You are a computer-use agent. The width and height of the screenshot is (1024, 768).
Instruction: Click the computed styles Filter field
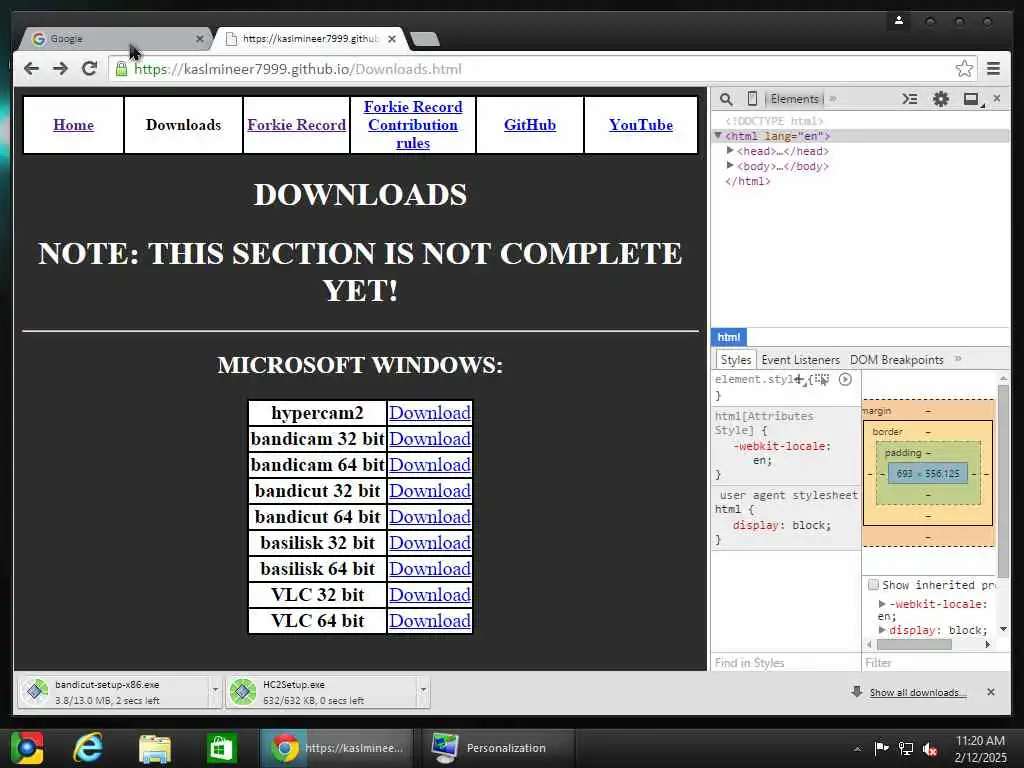point(936,662)
